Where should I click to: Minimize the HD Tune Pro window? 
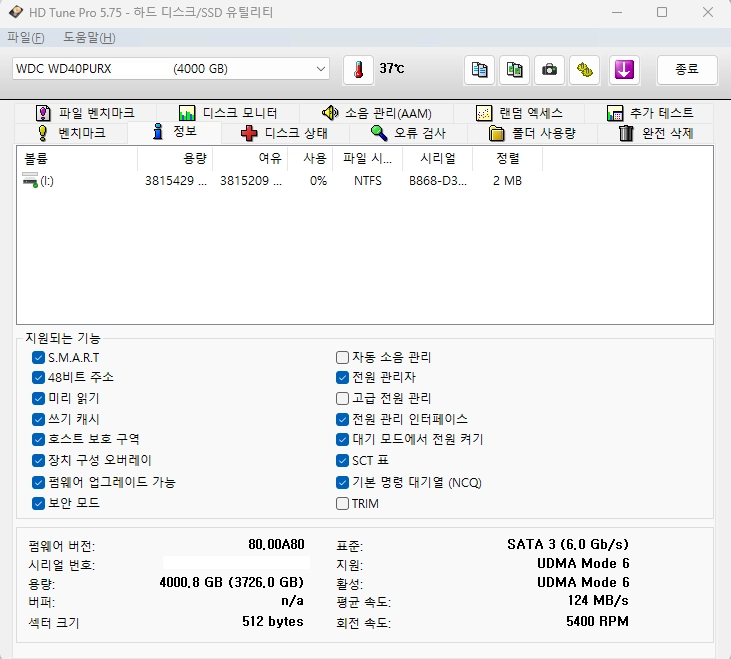[617, 12]
